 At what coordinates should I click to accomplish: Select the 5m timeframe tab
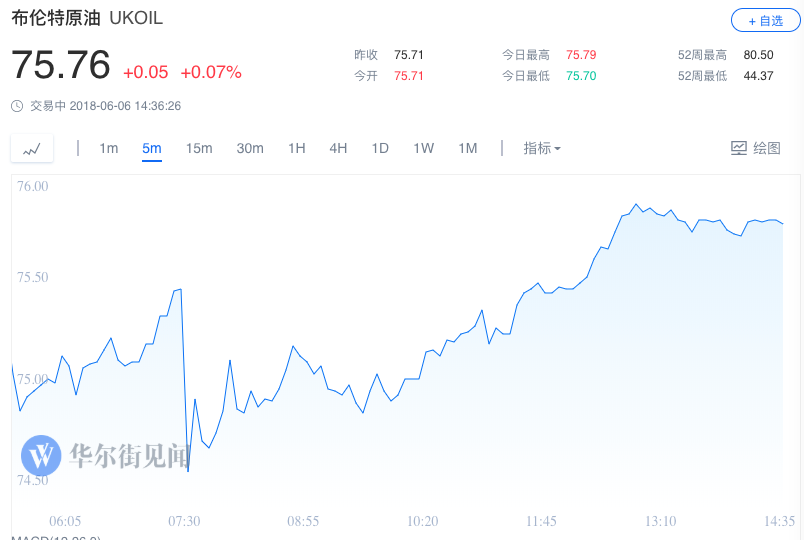(152, 148)
